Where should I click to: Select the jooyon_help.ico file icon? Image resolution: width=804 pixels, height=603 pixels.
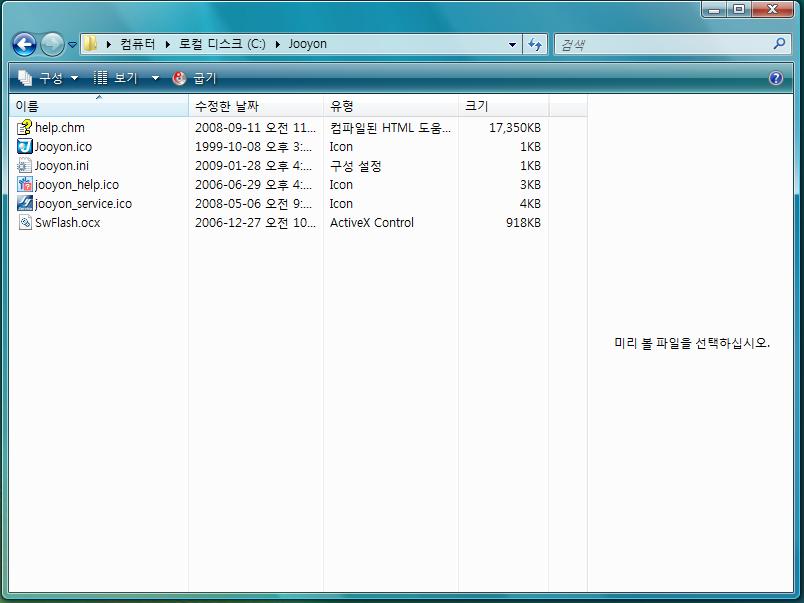click(24, 185)
